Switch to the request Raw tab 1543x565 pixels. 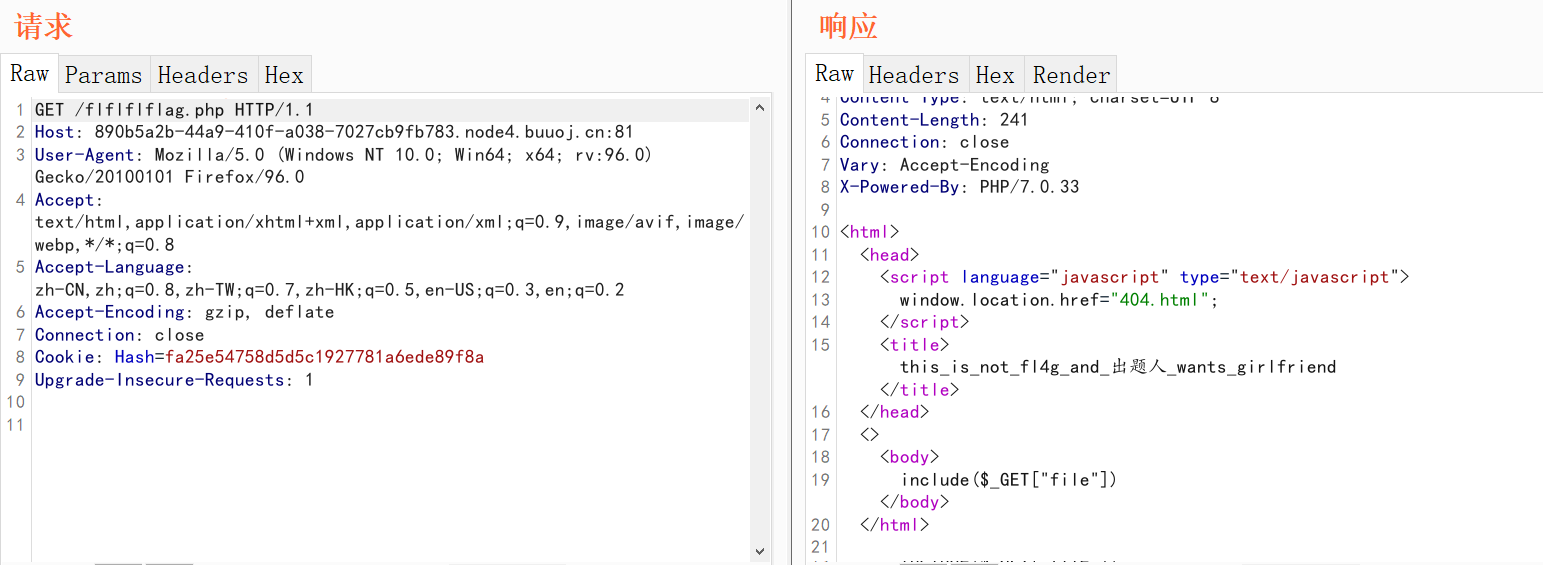coord(29,74)
